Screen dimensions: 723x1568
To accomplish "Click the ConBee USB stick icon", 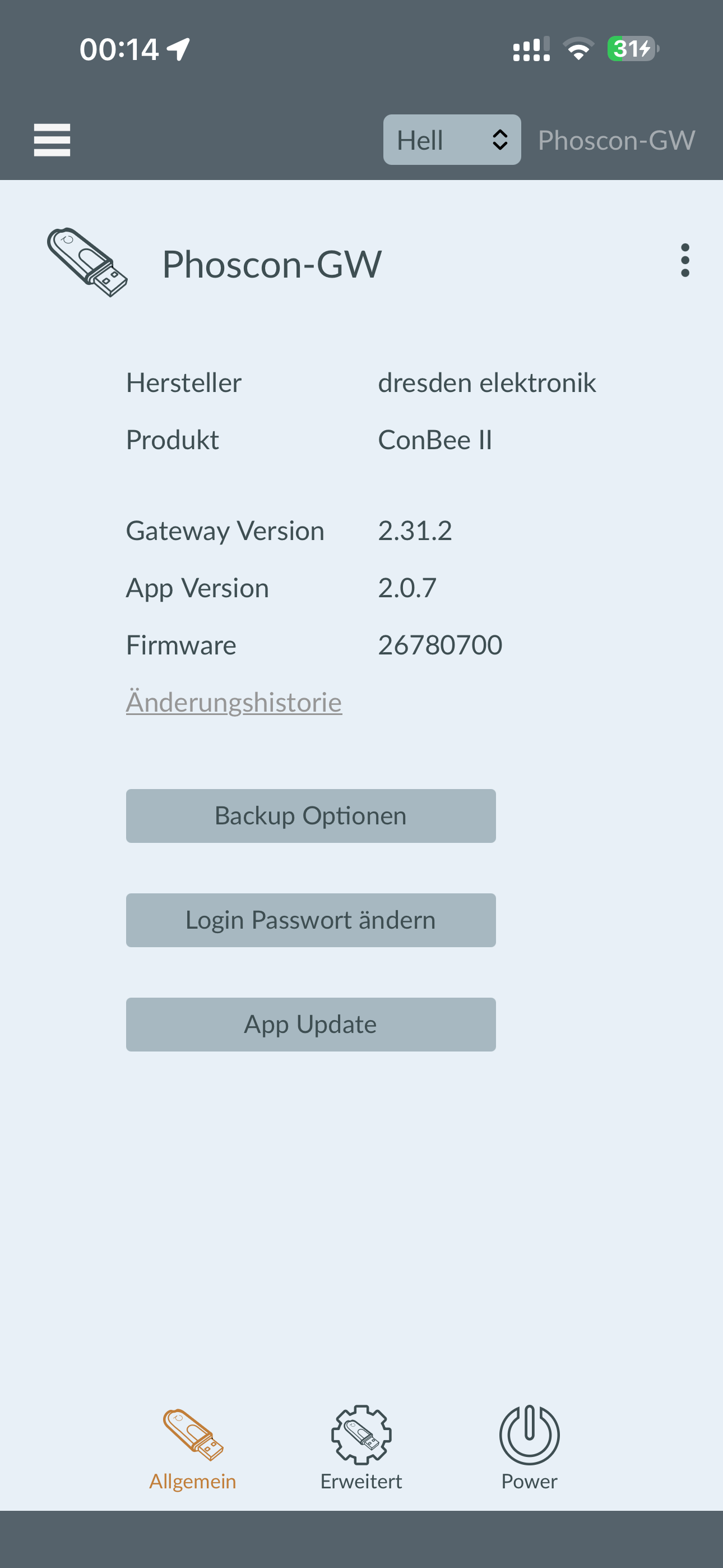I will click(87, 263).
